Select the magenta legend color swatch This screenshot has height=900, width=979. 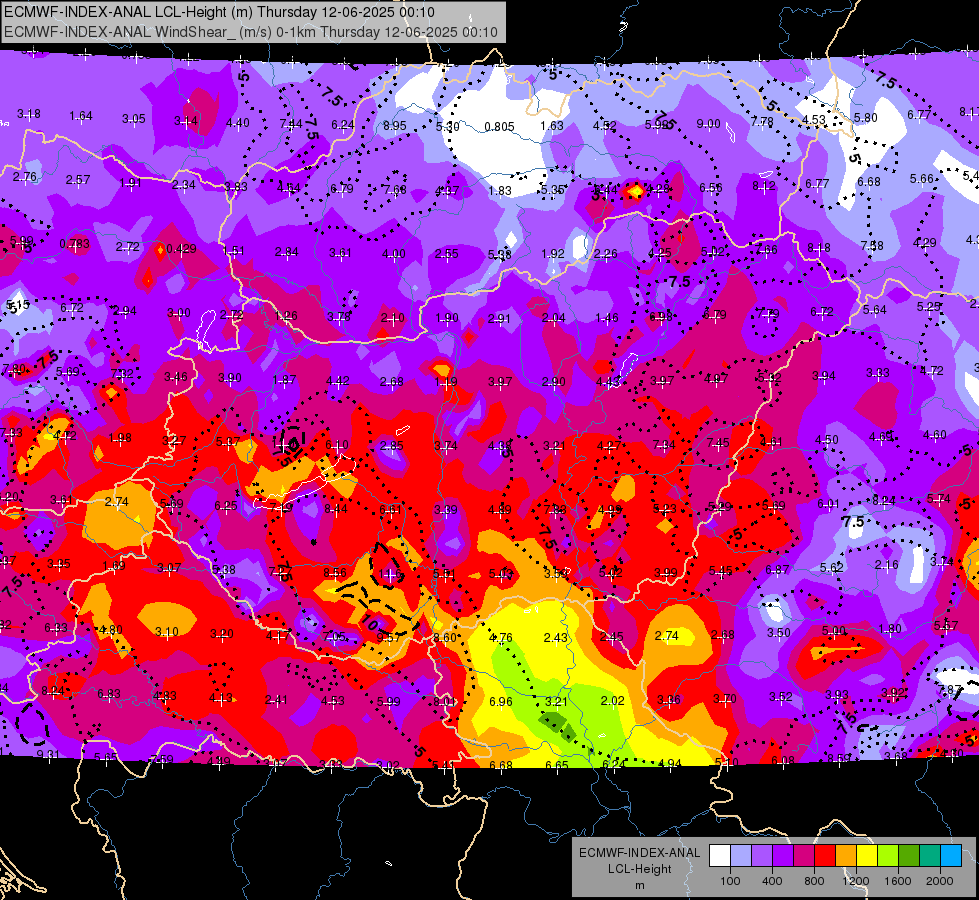(x=804, y=856)
